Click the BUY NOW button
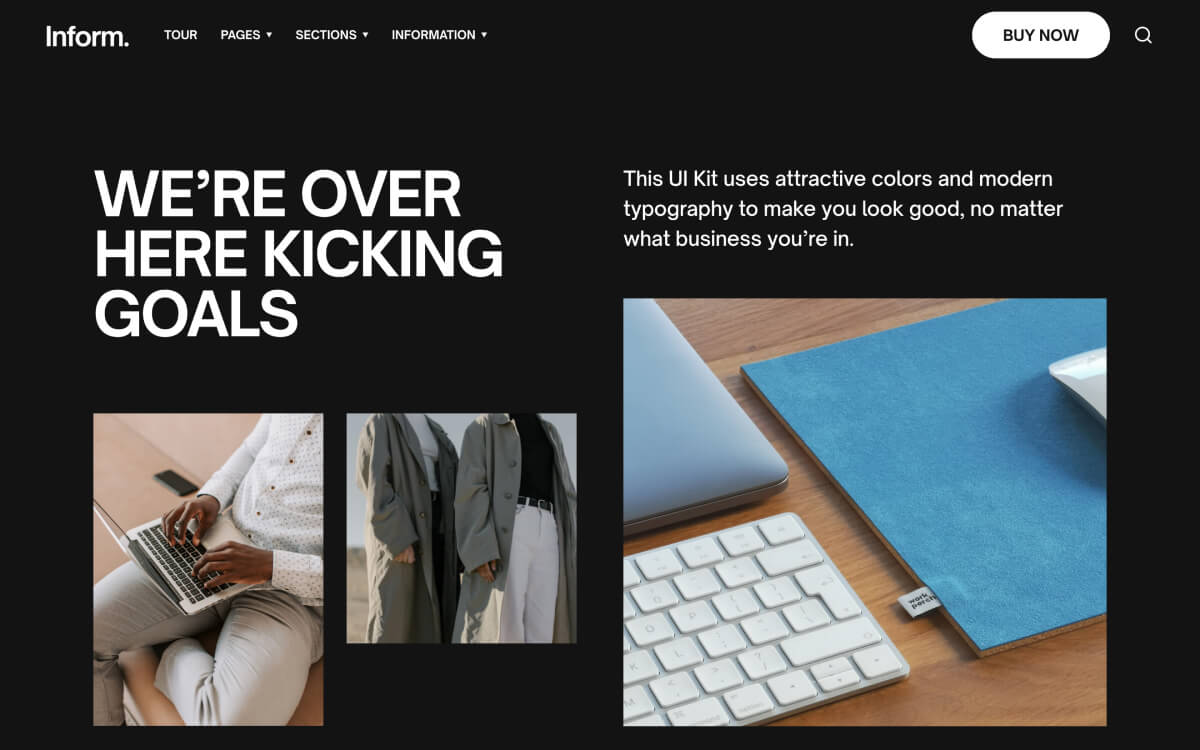 pyautogui.click(x=1041, y=35)
